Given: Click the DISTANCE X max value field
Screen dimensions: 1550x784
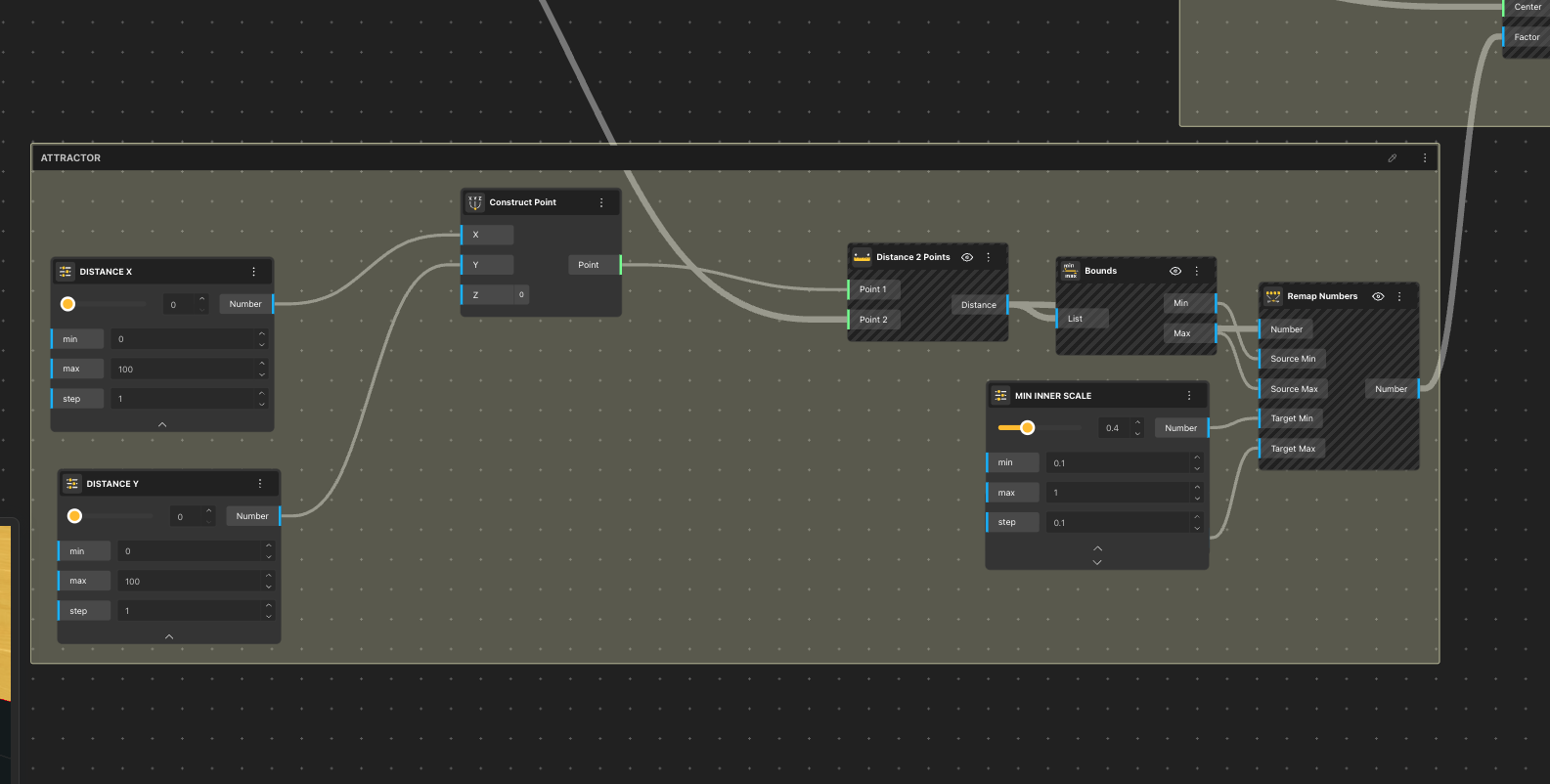Looking at the screenshot, I should 186,370.
